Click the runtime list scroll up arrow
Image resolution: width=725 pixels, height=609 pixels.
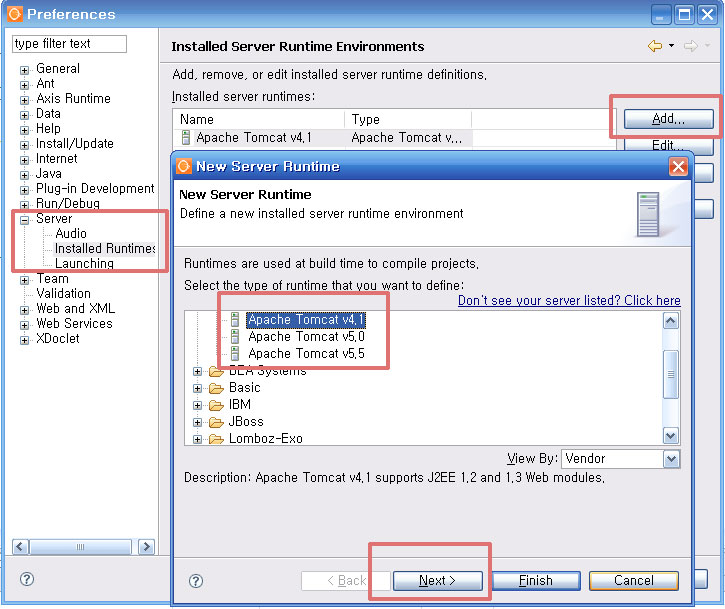(x=670, y=320)
